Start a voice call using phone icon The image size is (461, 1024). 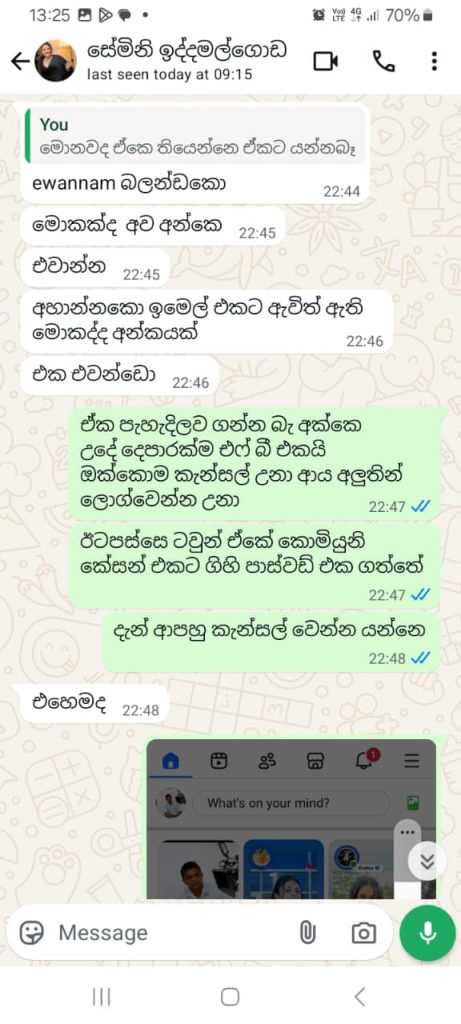click(384, 61)
